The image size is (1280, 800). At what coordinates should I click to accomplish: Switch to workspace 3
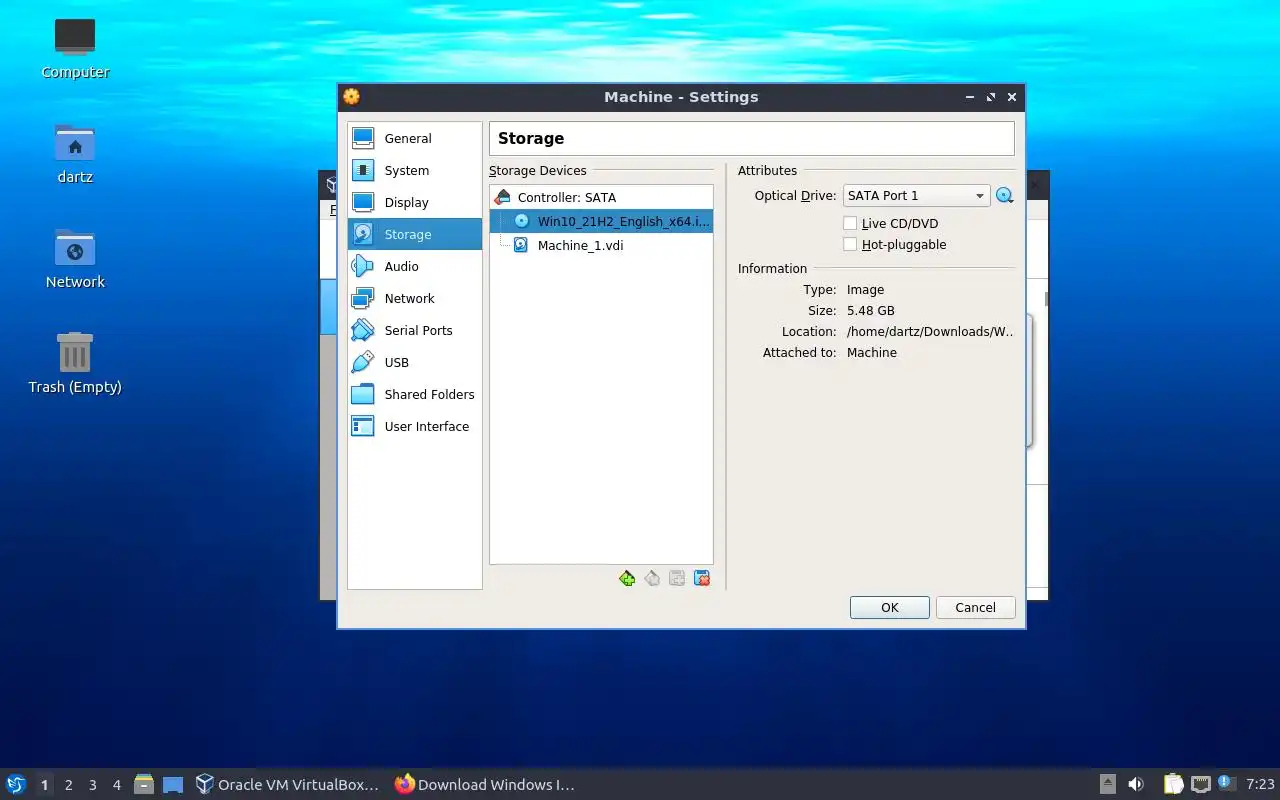coord(92,785)
